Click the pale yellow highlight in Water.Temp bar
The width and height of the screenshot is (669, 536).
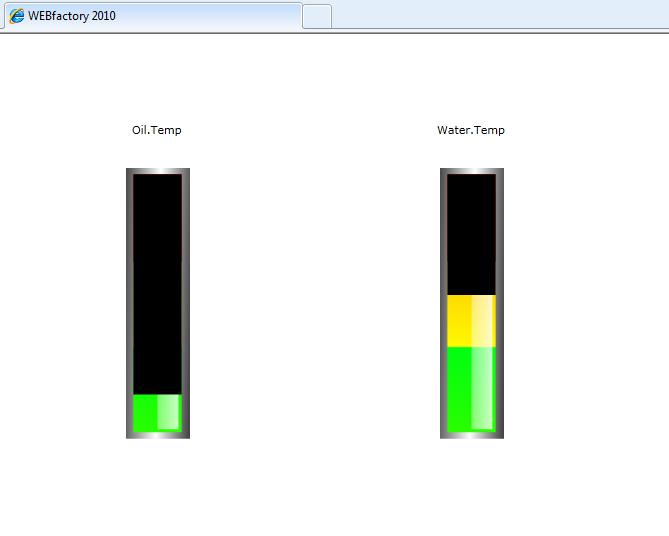click(483, 321)
